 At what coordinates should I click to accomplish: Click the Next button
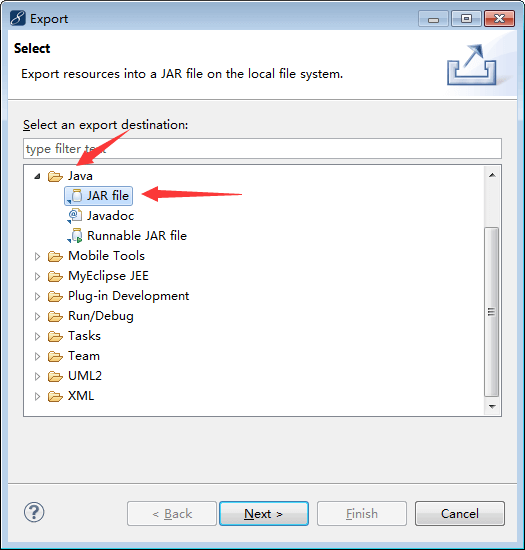[x=264, y=514]
